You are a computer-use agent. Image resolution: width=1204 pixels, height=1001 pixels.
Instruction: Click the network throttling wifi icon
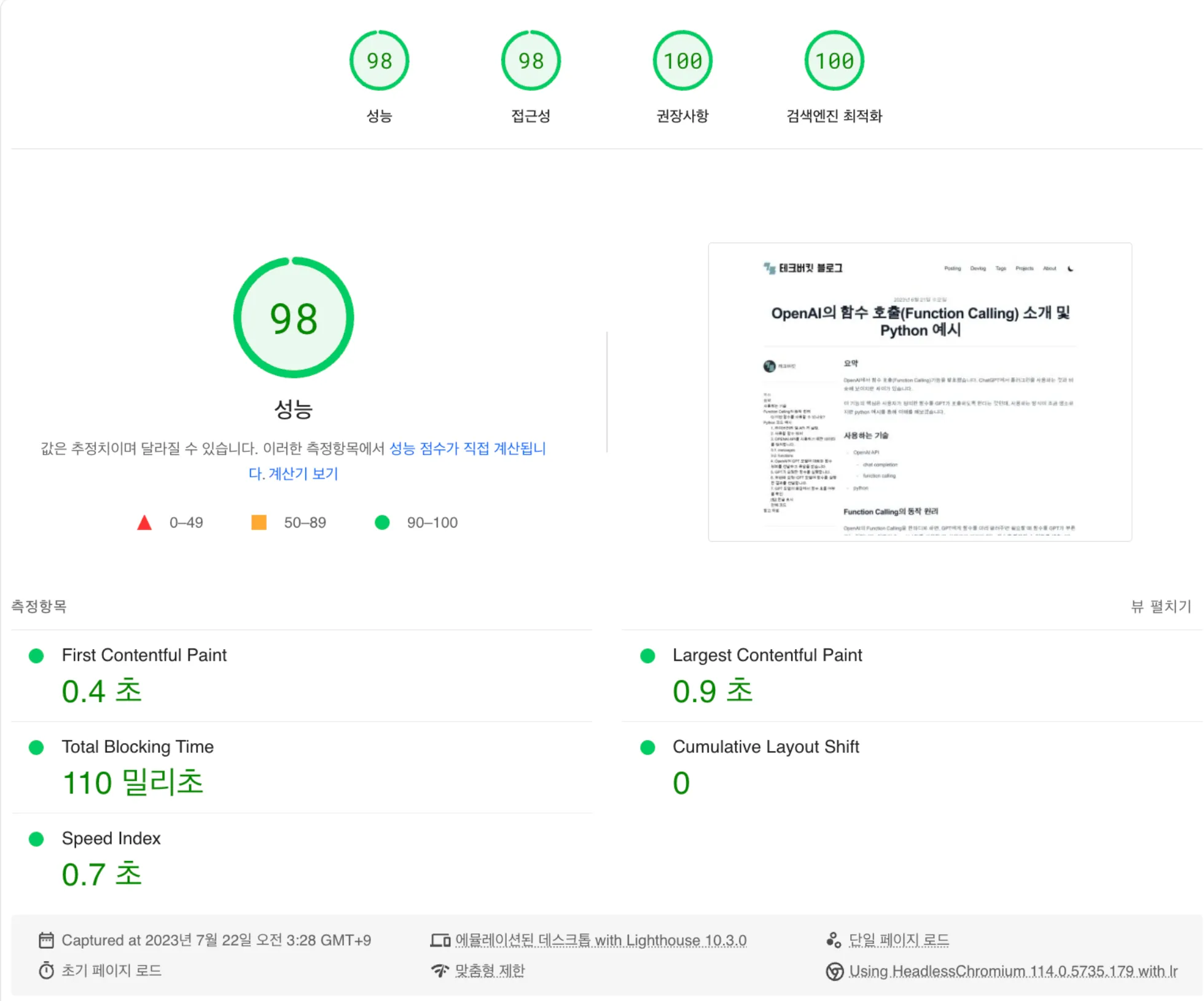pyautogui.click(x=440, y=971)
